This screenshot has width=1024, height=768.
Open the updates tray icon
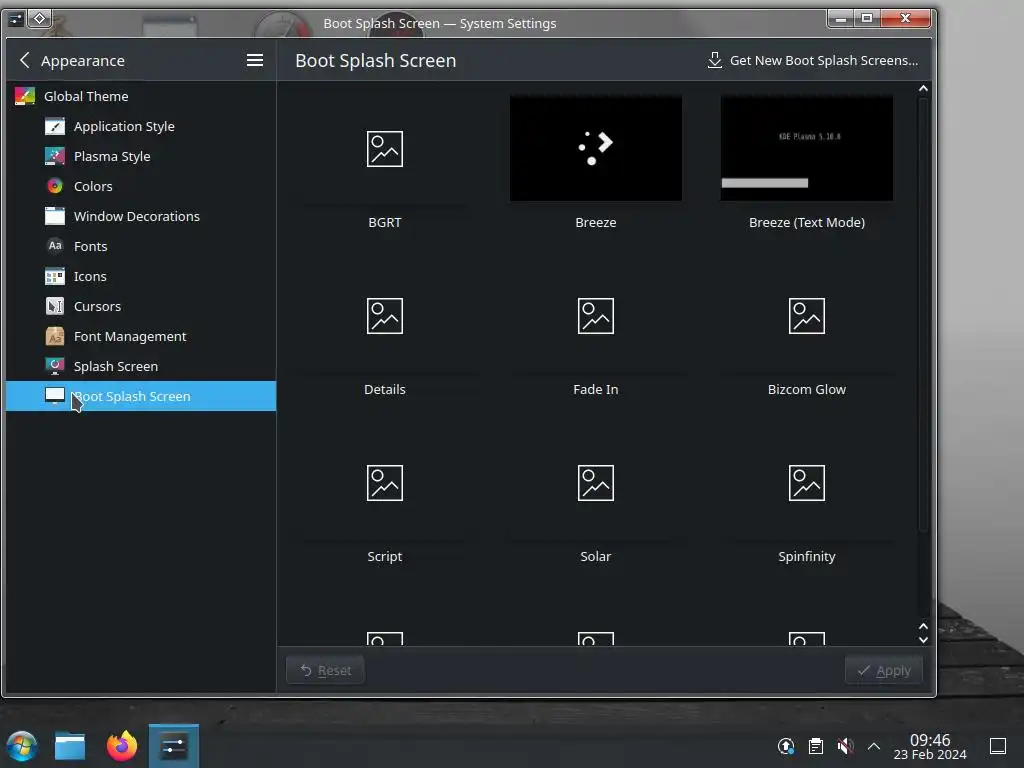click(786, 746)
